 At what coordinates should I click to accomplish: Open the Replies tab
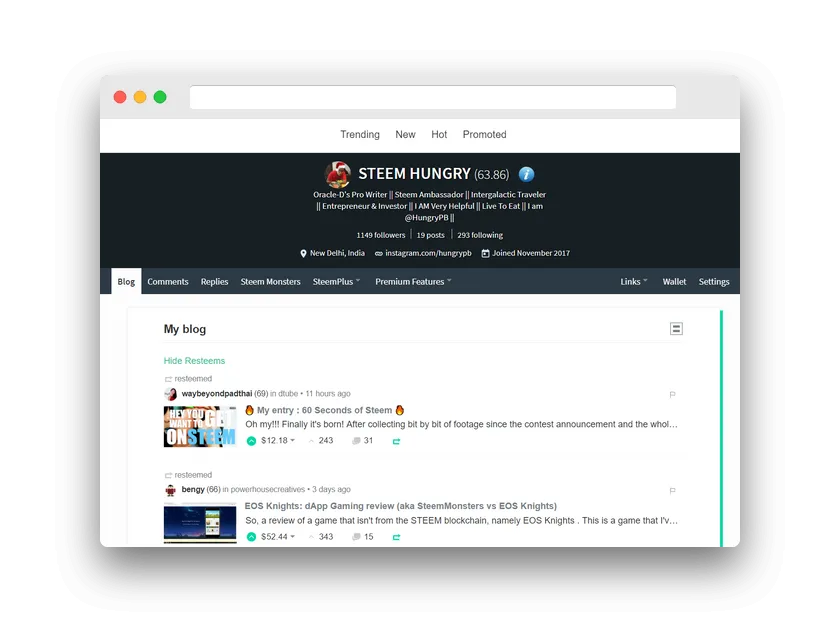(x=214, y=281)
